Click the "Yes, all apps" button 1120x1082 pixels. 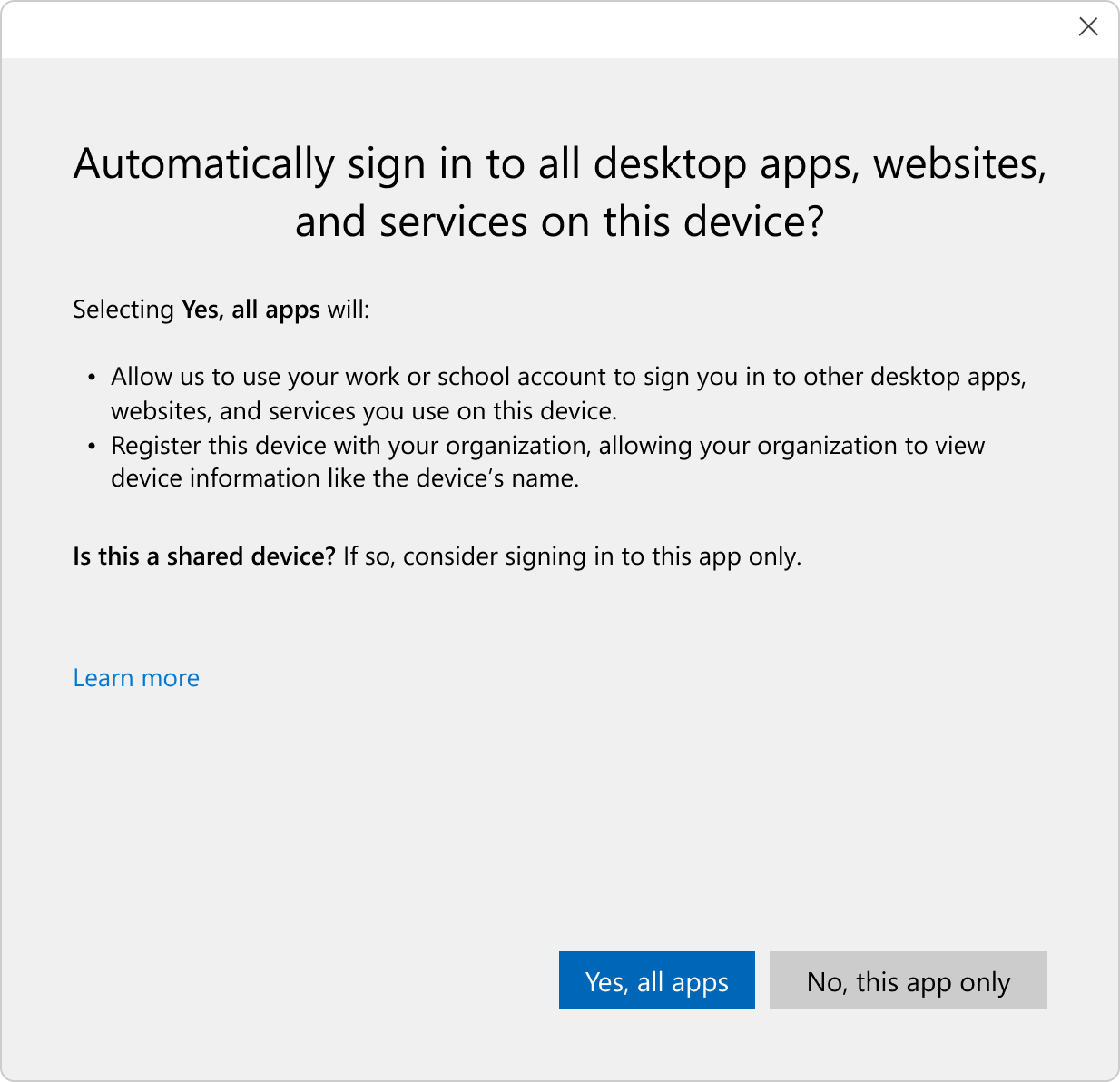point(656,980)
